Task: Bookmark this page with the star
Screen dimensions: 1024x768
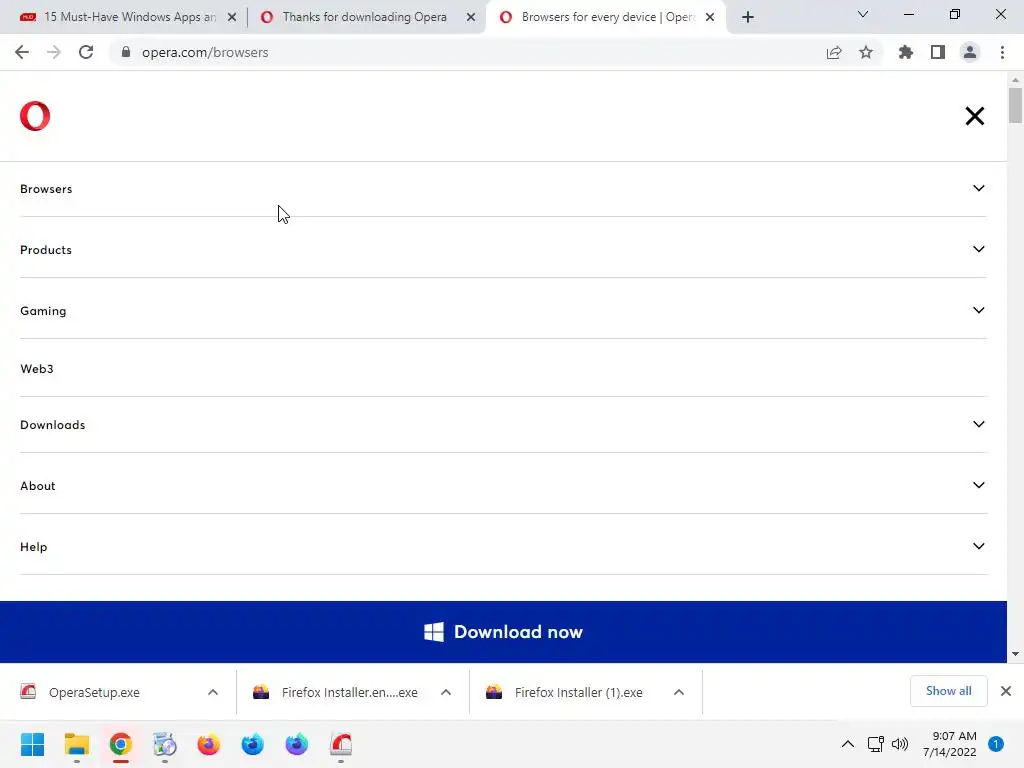Action: click(866, 52)
